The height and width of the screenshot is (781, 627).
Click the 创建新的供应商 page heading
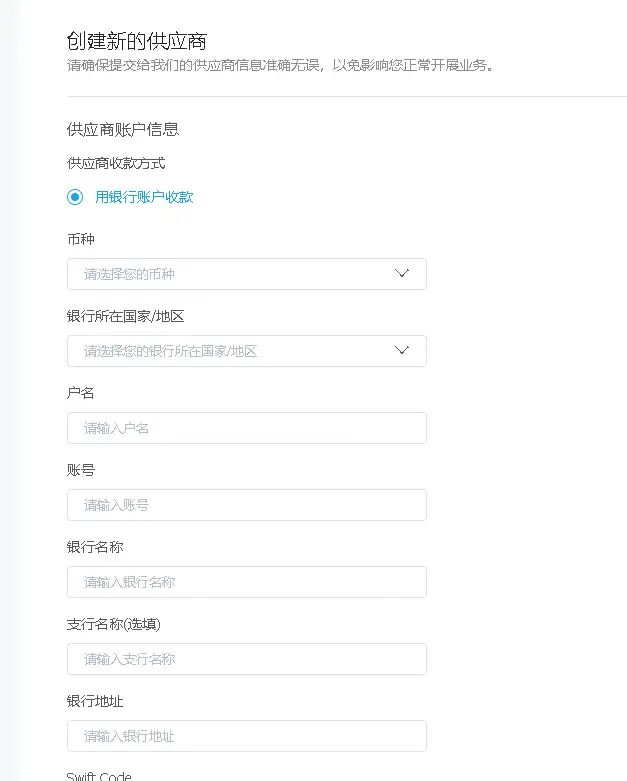click(137, 41)
